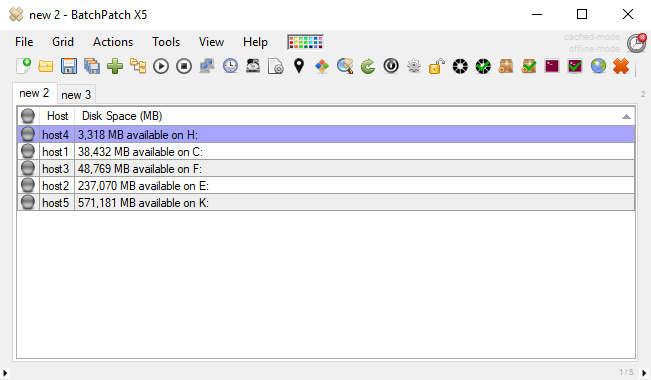The width and height of the screenshot is (651, 380).
Task: Click the disk drive icon in the toolbar
Action: [253, 66]
